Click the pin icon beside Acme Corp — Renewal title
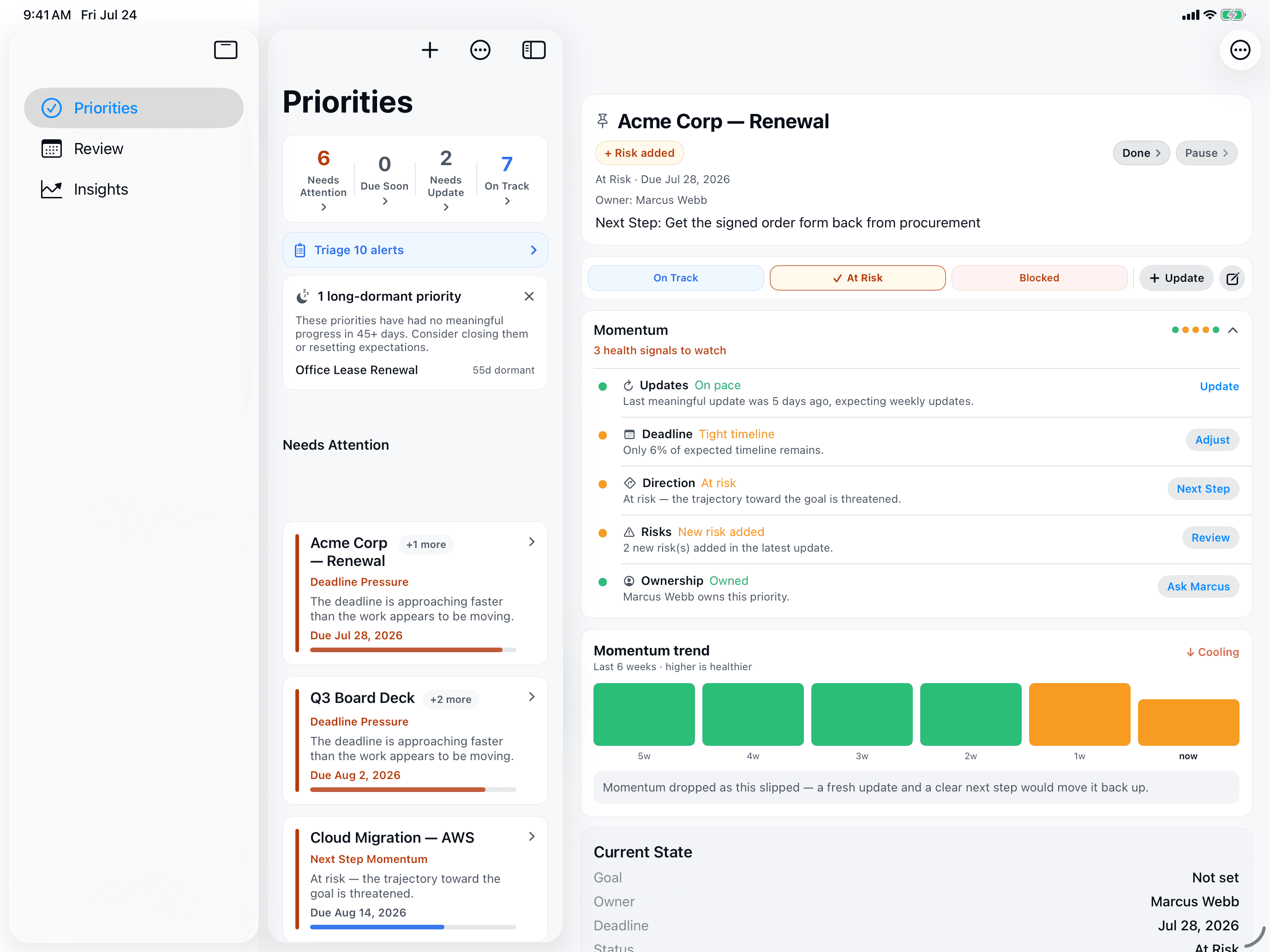The image size is (1270, 952). tap(602, 120)
